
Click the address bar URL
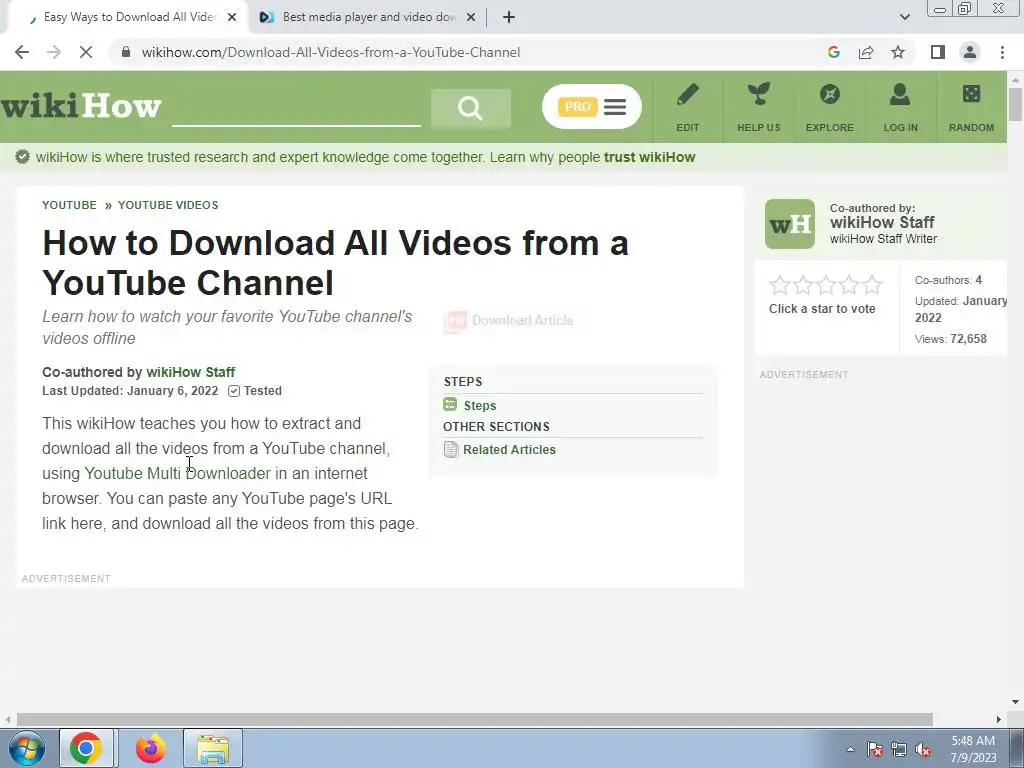tap(330, 52)
